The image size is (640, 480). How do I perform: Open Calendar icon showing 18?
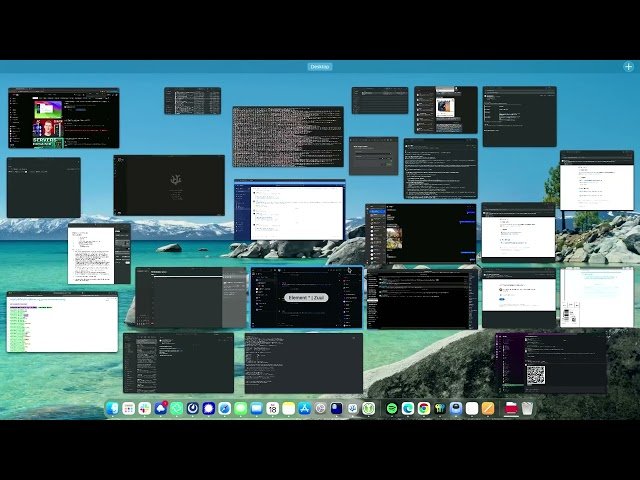[272, 408]
